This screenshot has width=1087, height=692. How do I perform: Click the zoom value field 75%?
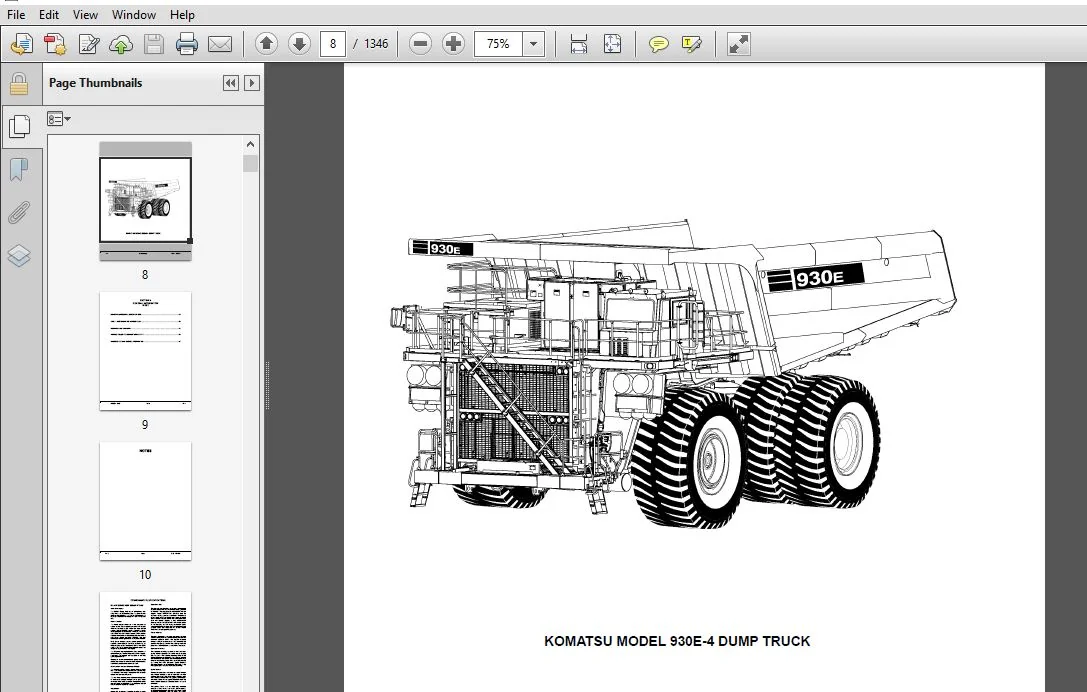tap(498, 44)
